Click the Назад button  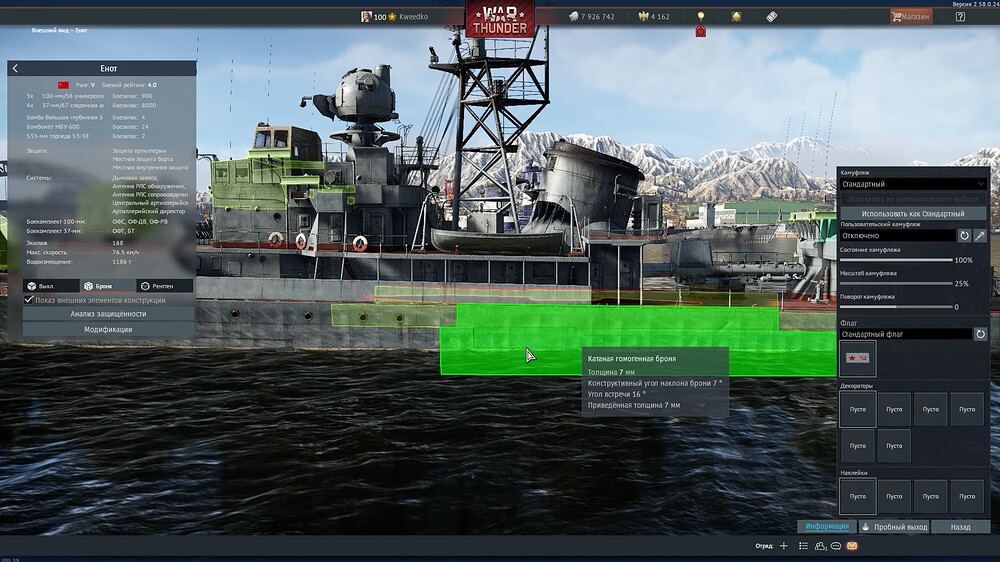pyautogui.click(x=960, y=527)
